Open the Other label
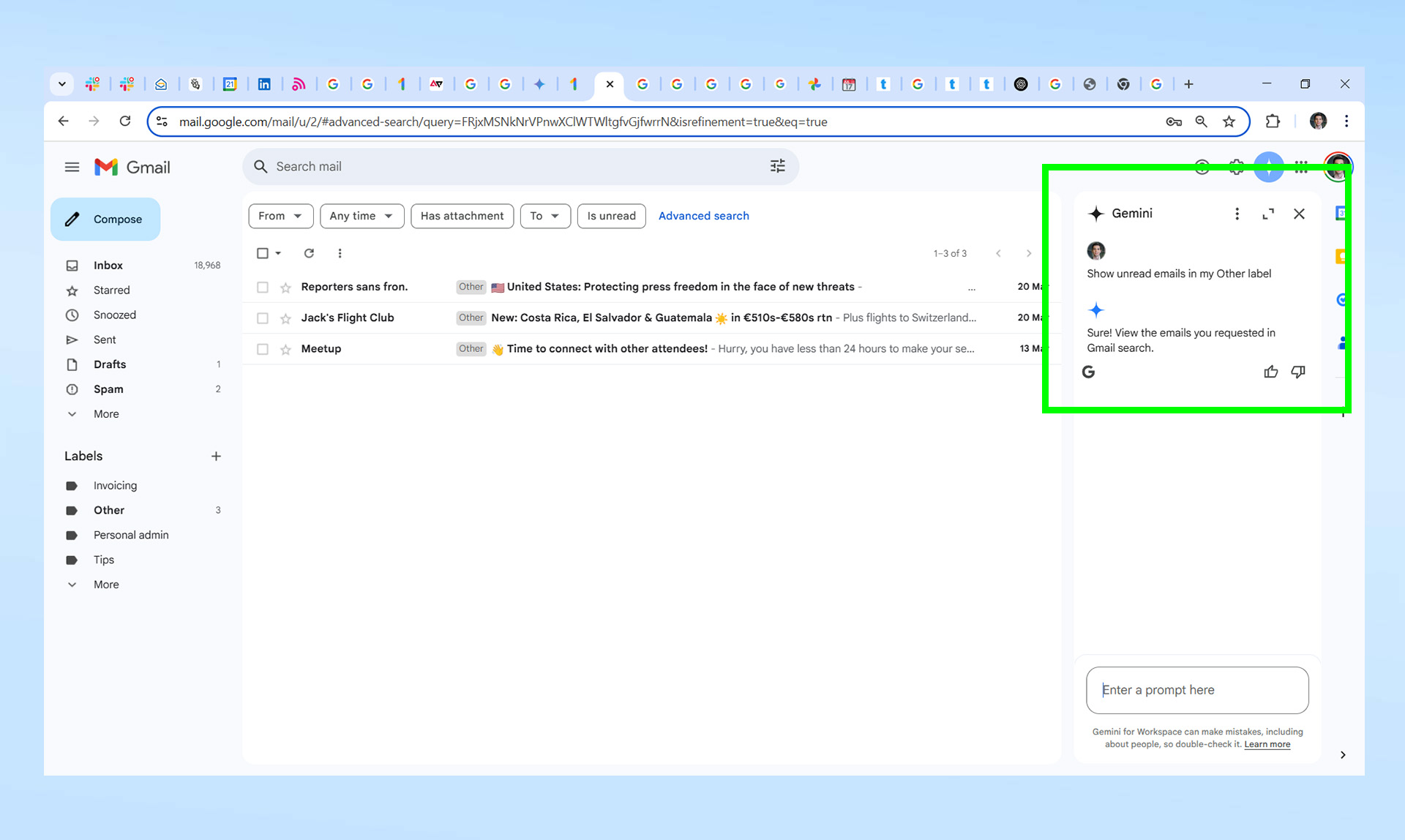The image size is (1405, 840). 109,511
